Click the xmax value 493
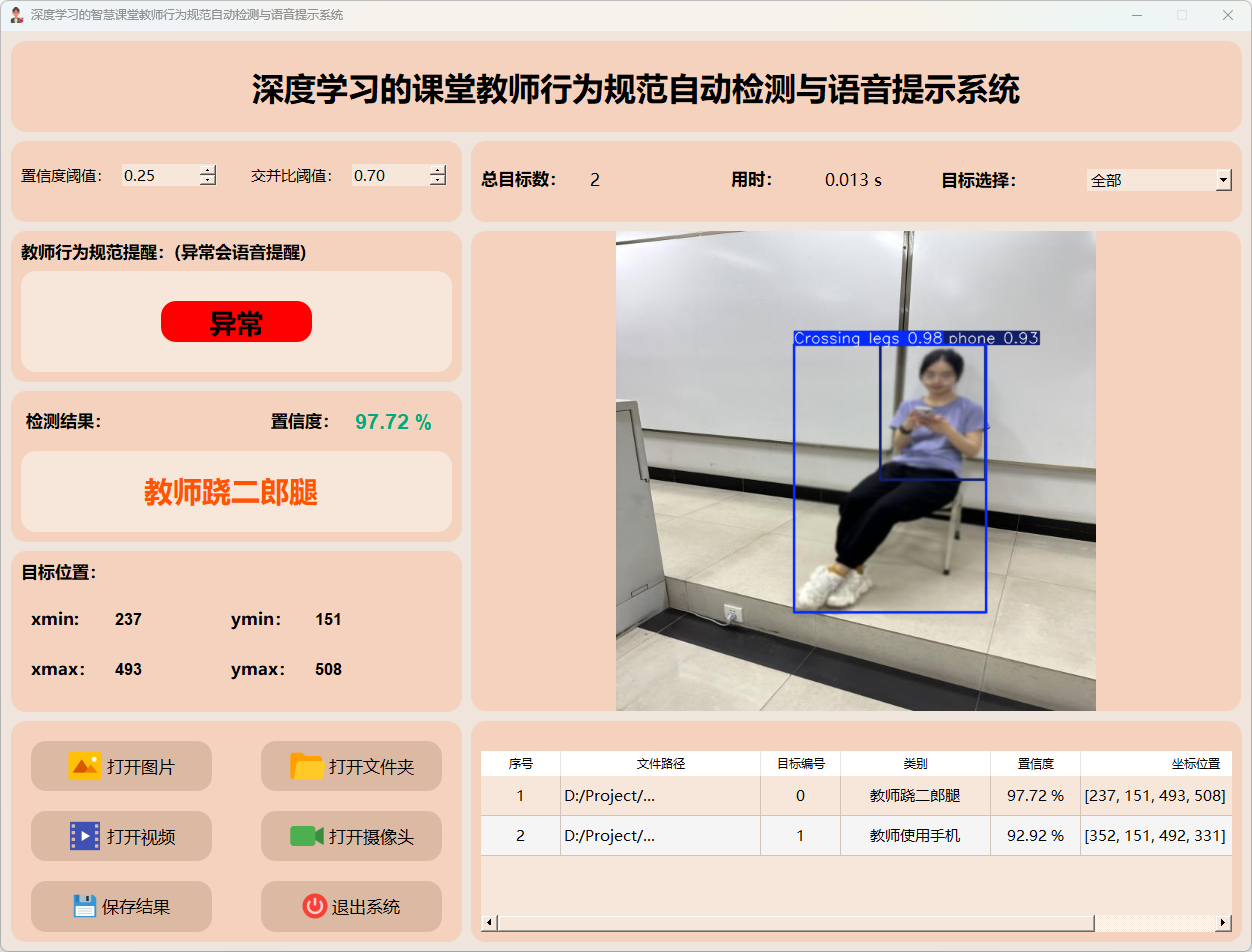Screen dimensions: 1252x952 coord(128,669)
